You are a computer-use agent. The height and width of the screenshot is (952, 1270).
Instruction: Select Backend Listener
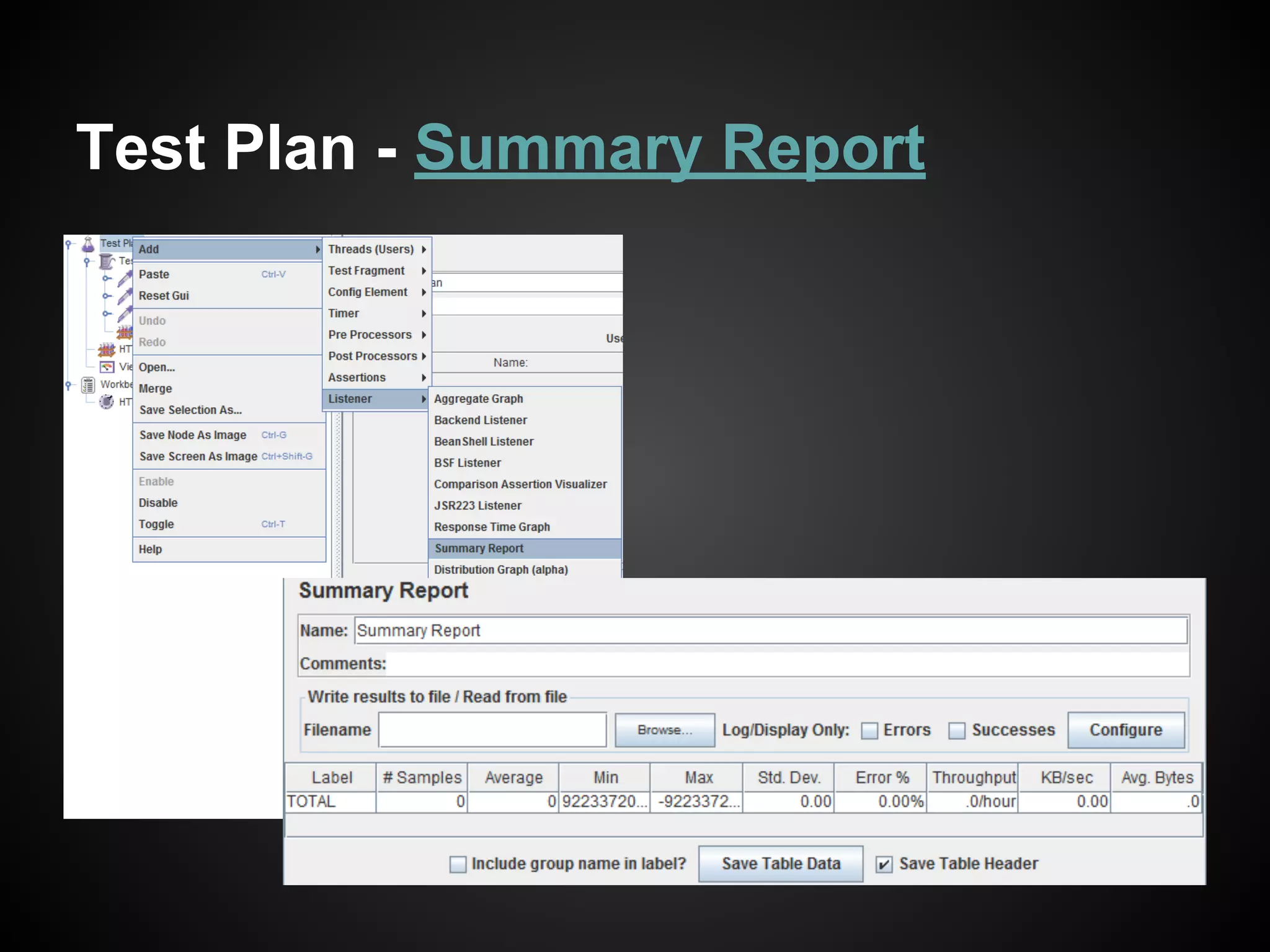pyautogui.click(x=525, y=420)
